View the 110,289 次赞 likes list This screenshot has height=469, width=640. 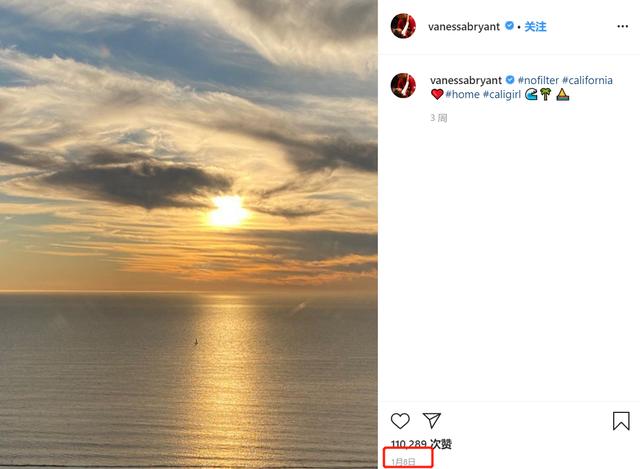[421, 444]
